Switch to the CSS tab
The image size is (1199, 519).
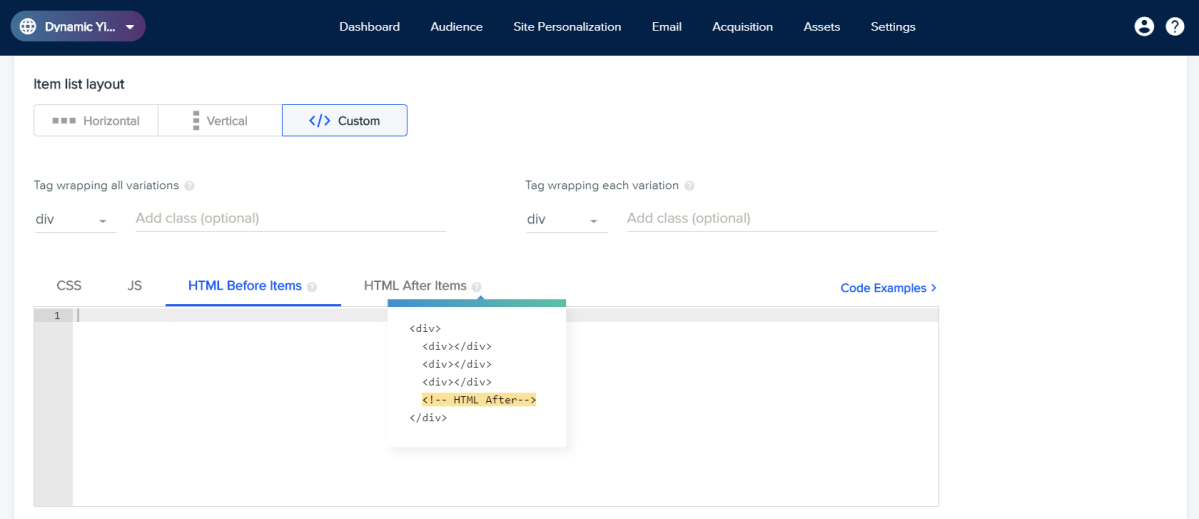point(69,286)
